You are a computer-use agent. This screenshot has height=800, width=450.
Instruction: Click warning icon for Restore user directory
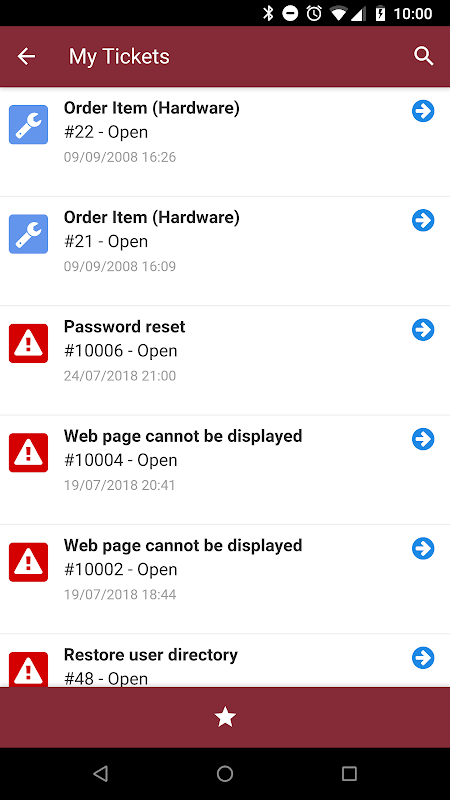tap(29, 669)
